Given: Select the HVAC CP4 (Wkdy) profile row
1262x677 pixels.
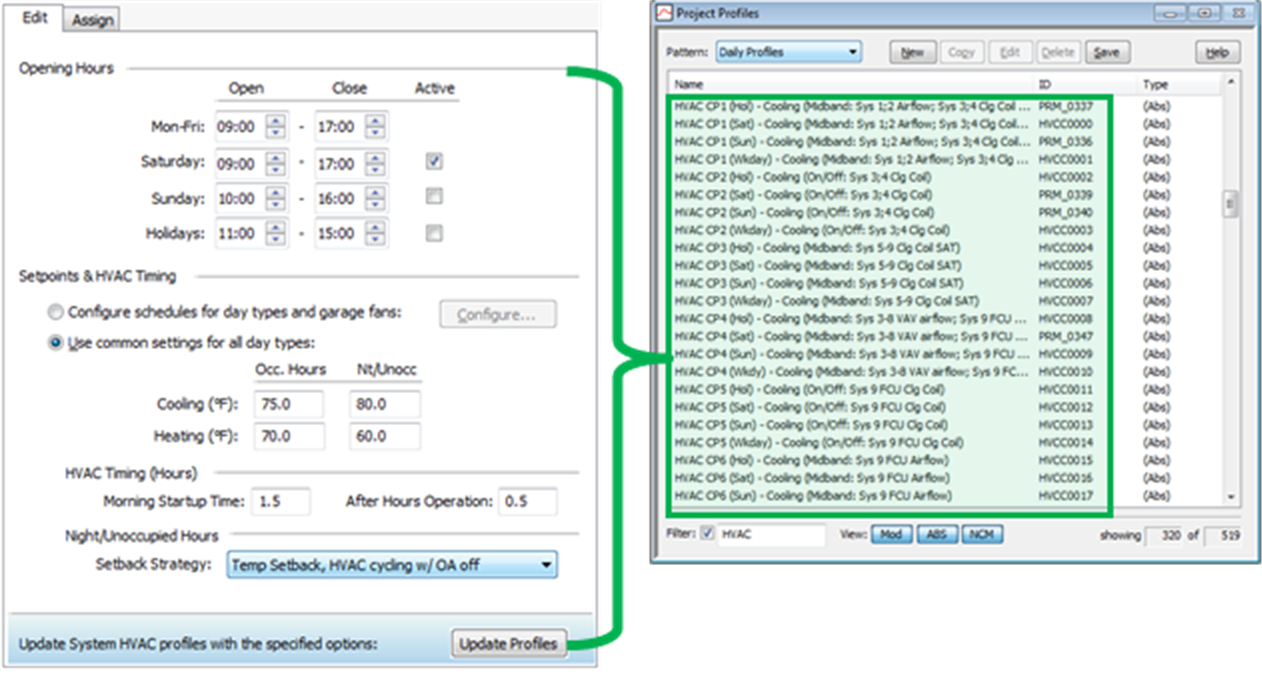Looking at the screenshot, I should tap(944, 372).
